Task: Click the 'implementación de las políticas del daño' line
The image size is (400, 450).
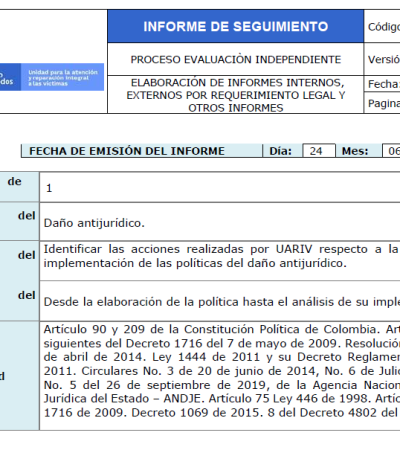Action: coord(195,263)
